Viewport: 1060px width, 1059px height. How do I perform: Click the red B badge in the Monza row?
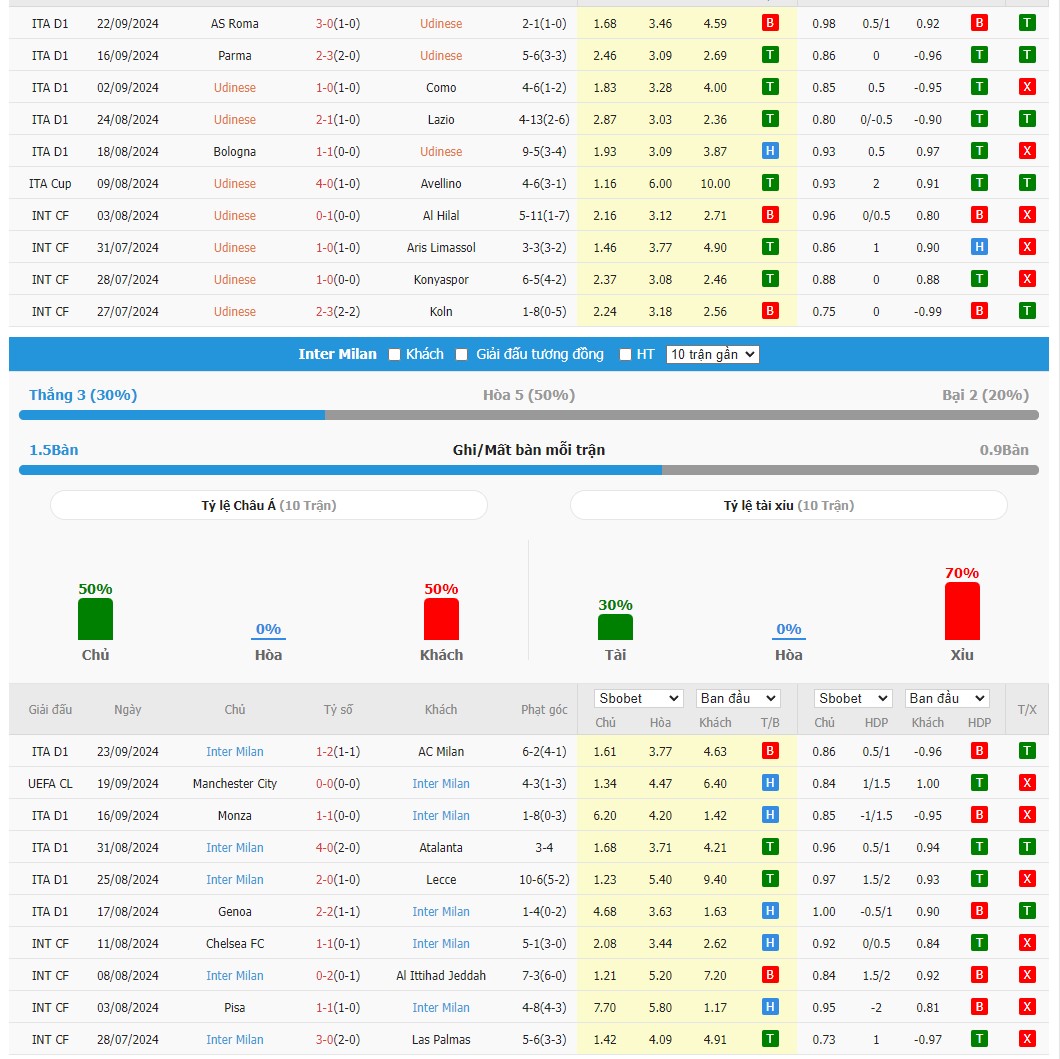[x=978, y=815]
